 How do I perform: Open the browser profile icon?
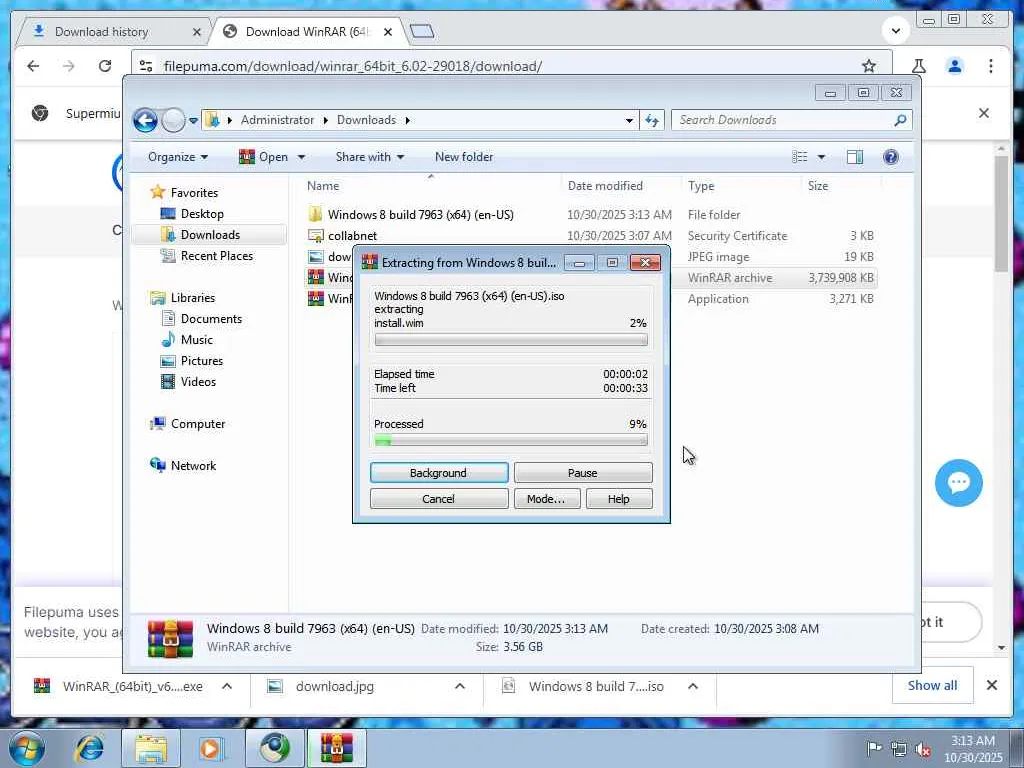(x=955, y=66)
